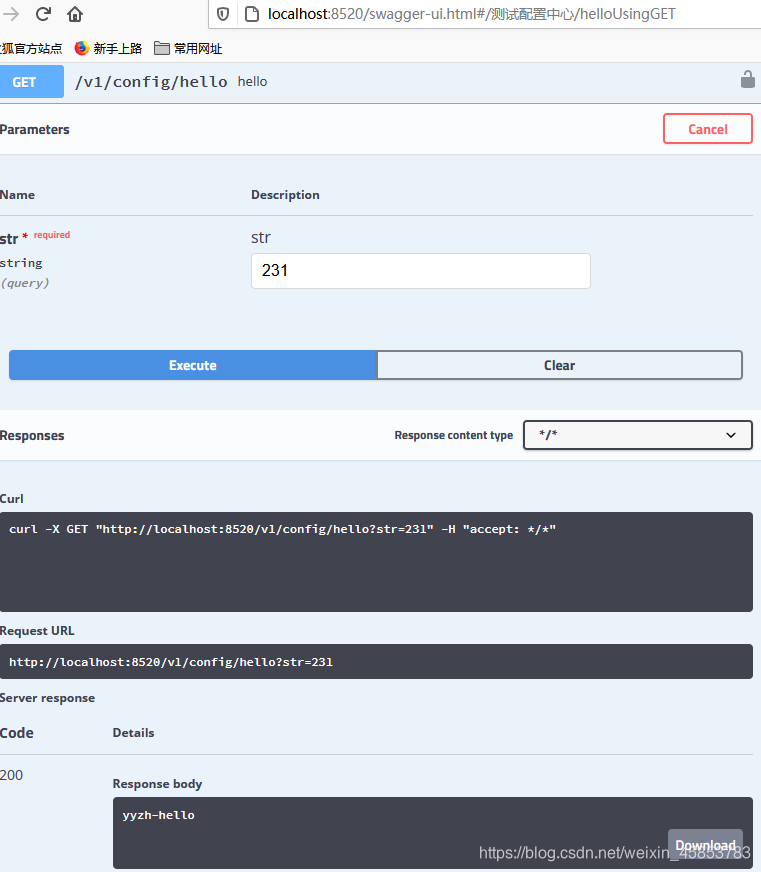
Task: Click the forward navigation arrow
Action: pos(11,14)
